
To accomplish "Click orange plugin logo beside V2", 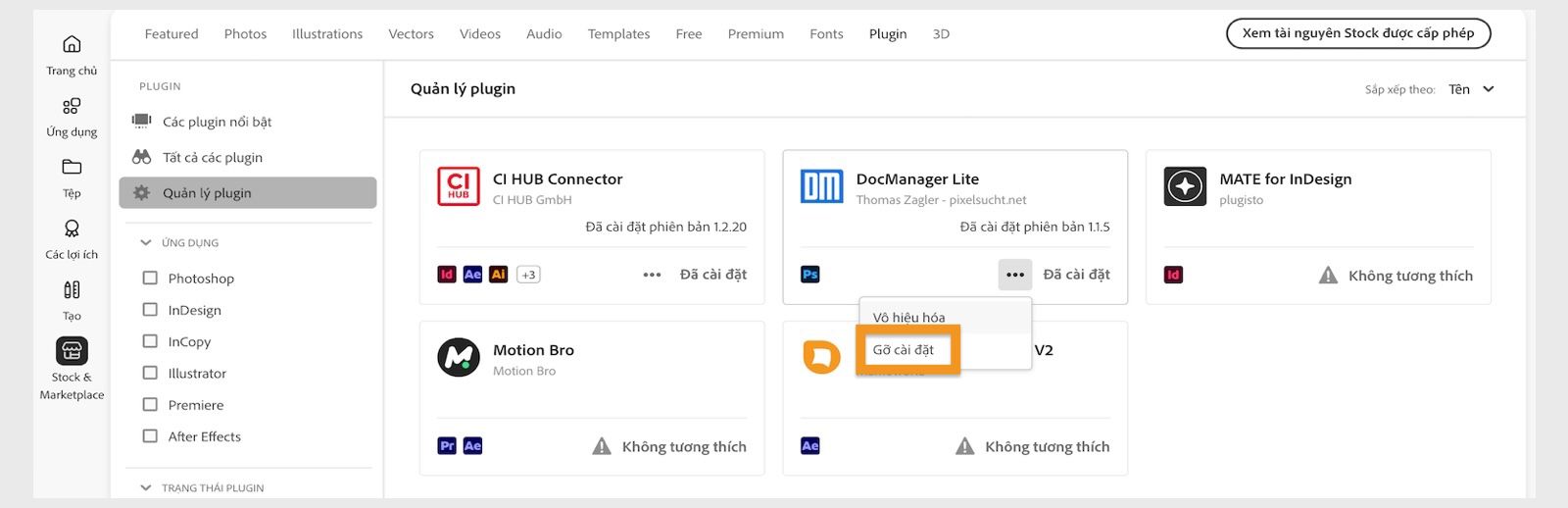I will coord(821,357).
